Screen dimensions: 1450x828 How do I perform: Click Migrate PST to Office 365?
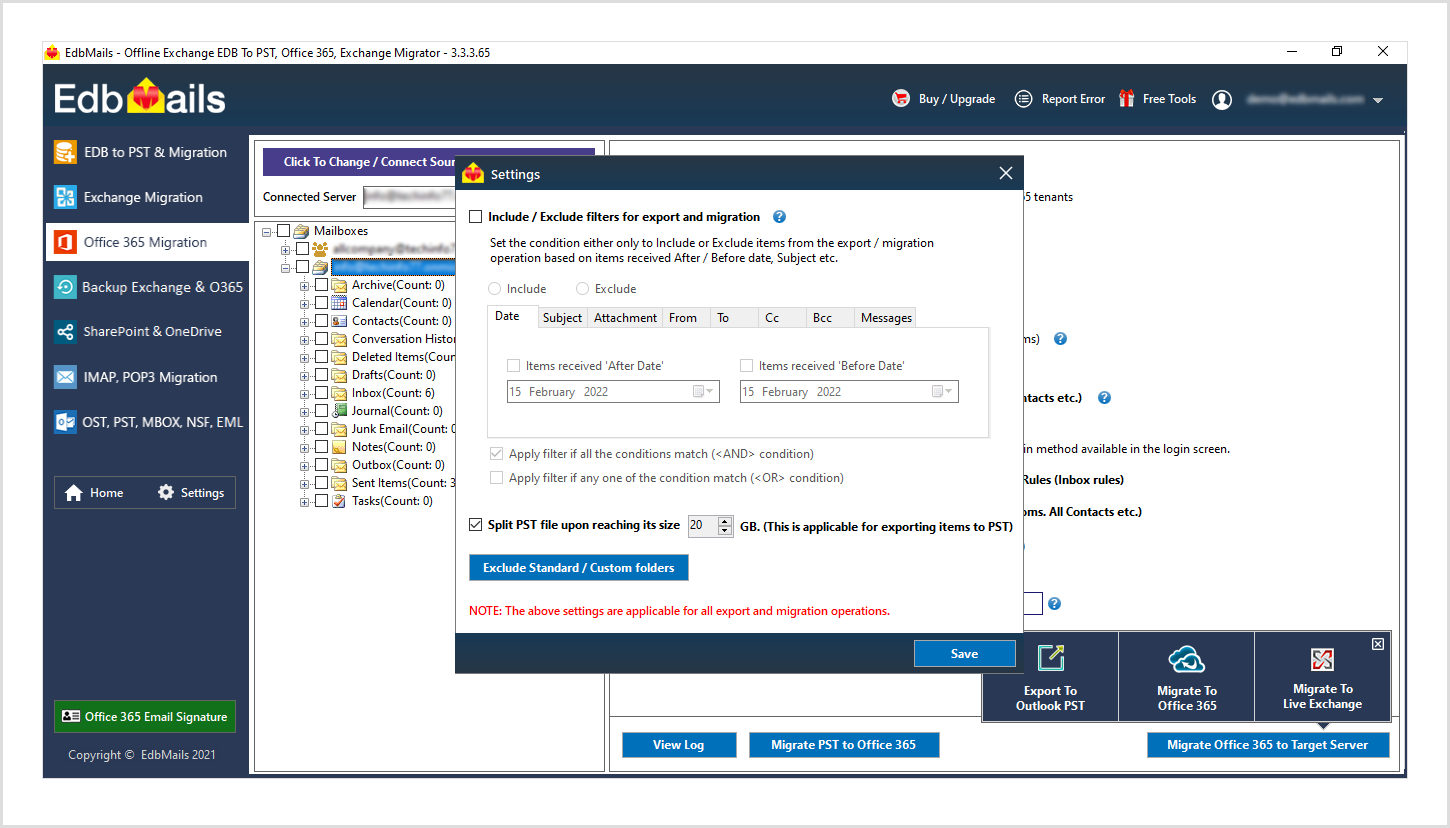(x=844, y=745)
